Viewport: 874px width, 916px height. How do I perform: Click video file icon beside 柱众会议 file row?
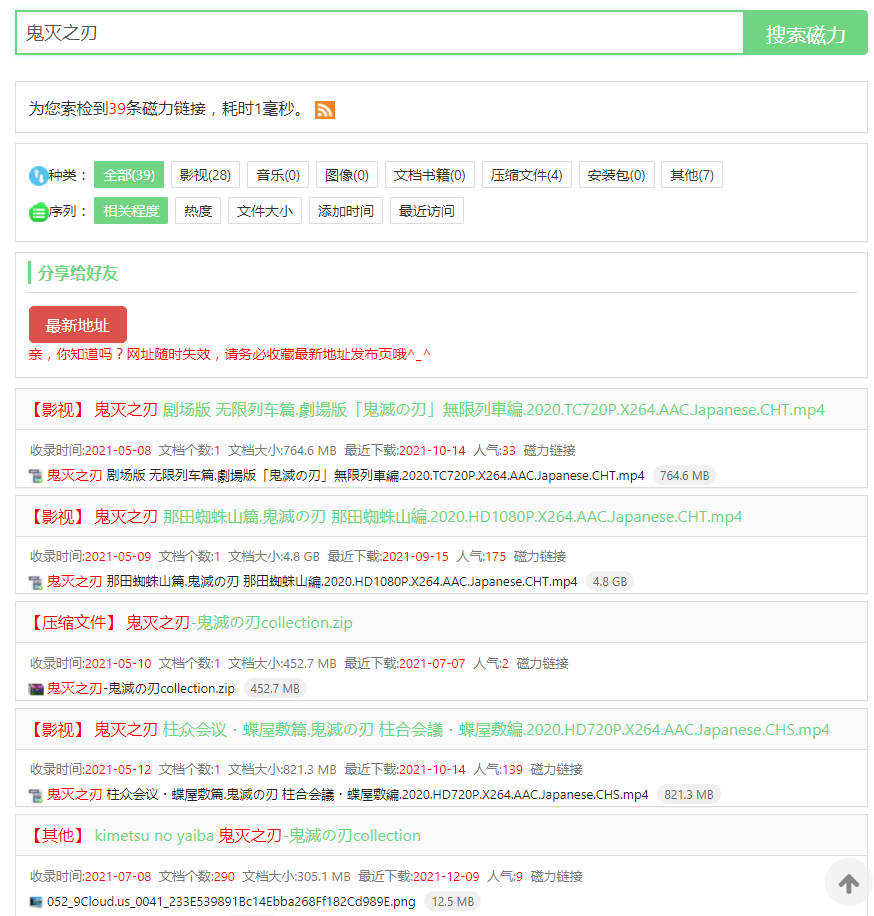pyautogui.click(x=36, y=795)
